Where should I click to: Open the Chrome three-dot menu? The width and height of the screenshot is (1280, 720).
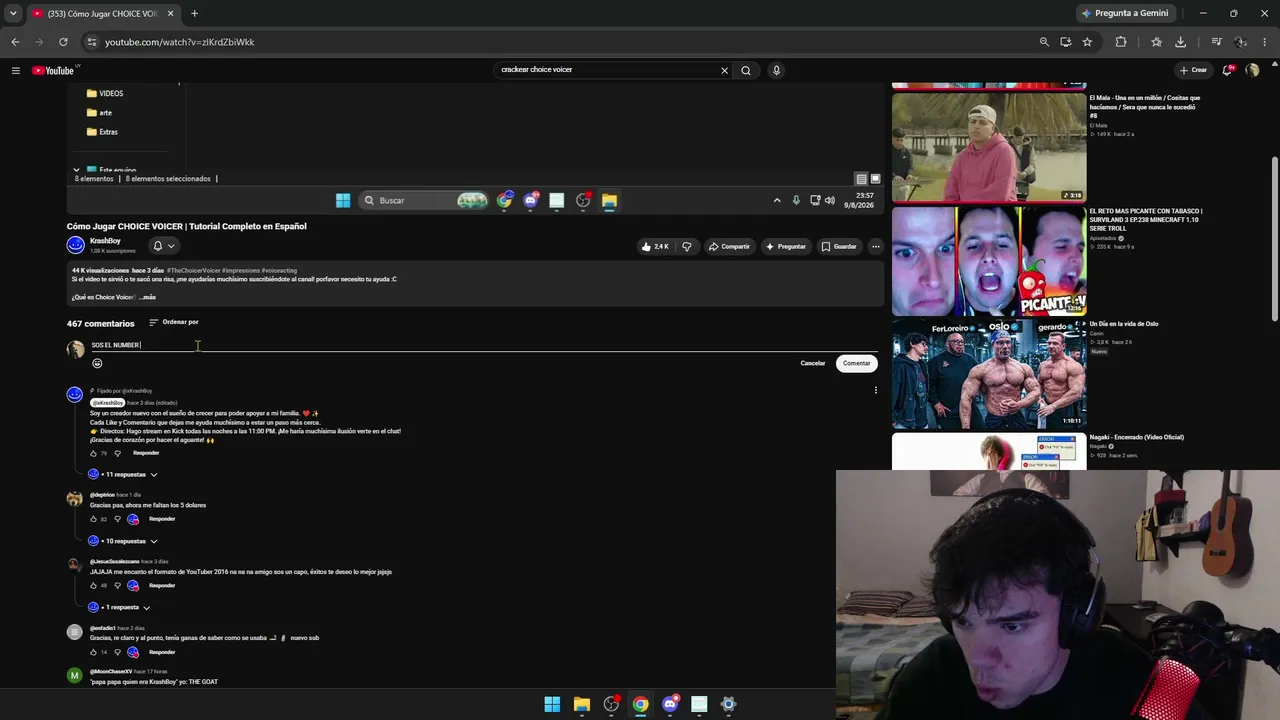(1265, 42)
